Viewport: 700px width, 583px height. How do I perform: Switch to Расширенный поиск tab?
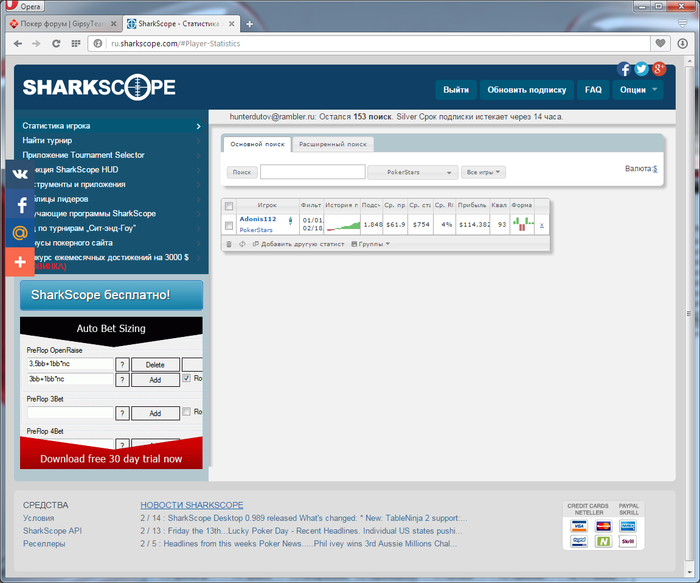pos(333,144)
